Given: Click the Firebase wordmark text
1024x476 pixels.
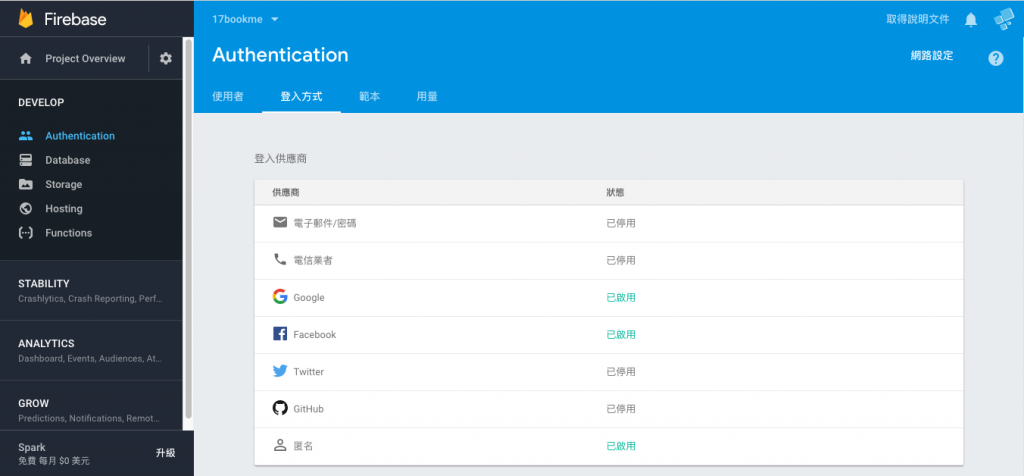Looking at the screenshot, I should pyautogui.click(x=75, y=19).
